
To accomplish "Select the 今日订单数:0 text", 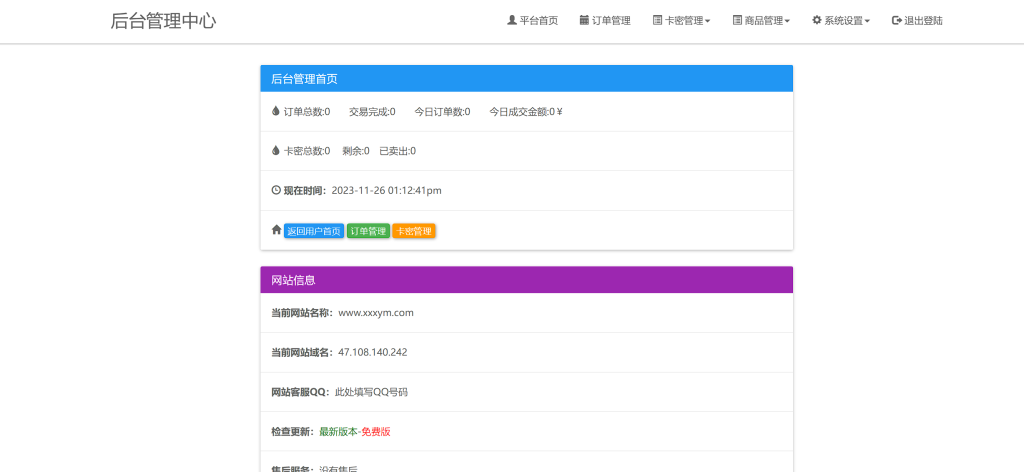I will (x=442, y=112).
